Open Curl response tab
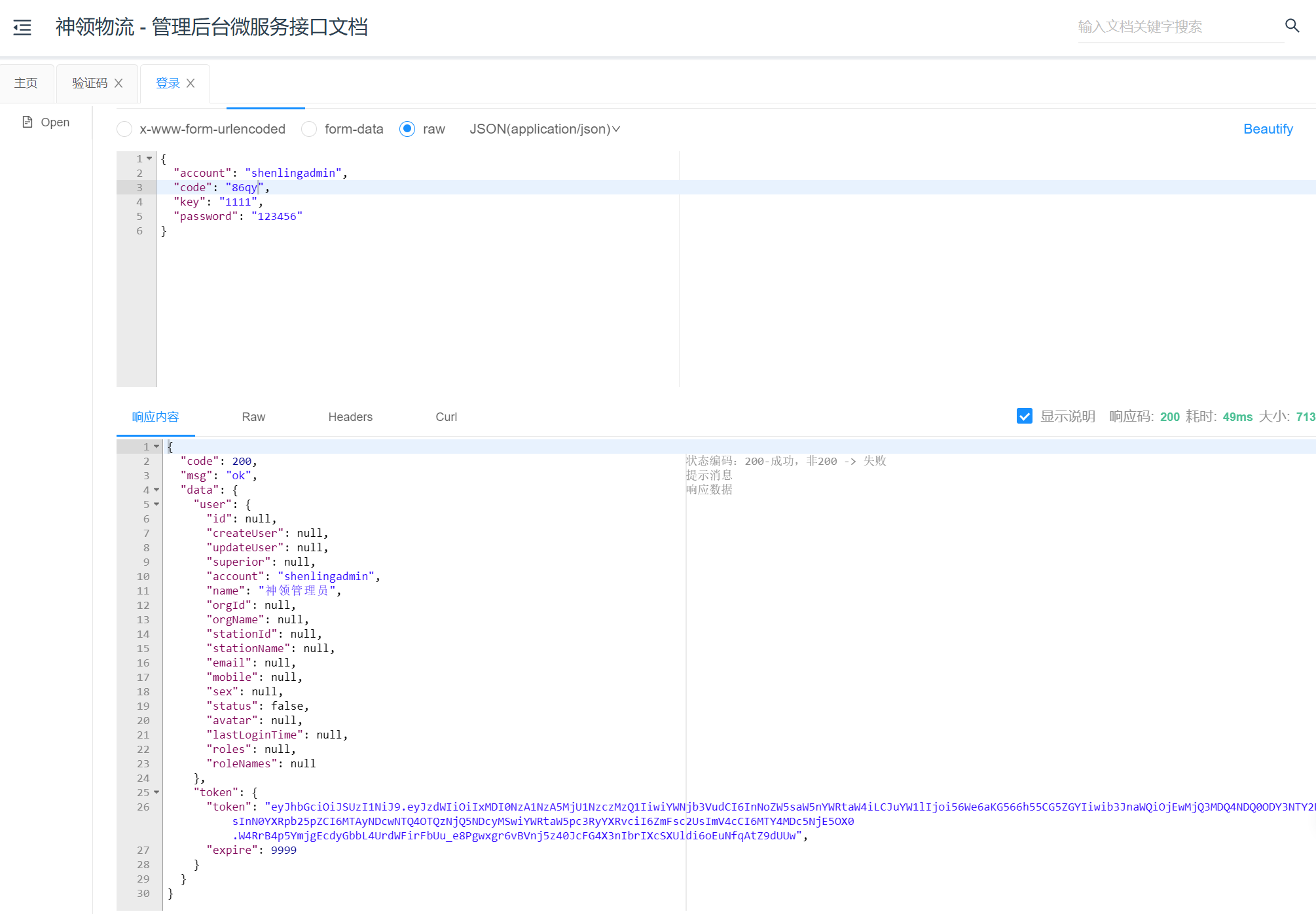The image size is (1316, 914). click(x=447, y=417)
